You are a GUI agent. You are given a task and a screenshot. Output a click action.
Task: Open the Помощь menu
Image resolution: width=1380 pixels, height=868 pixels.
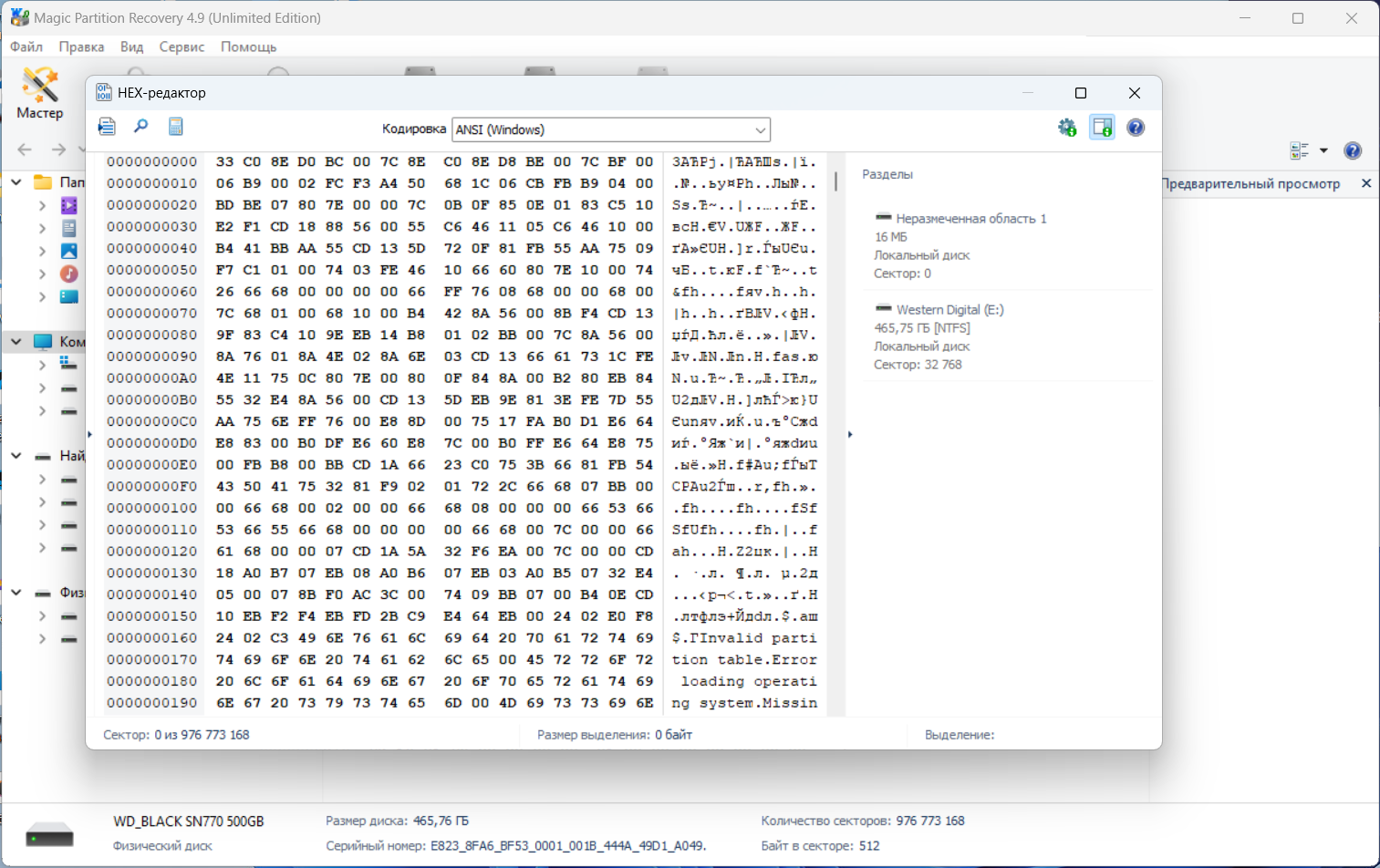click(x=248, y=46)
